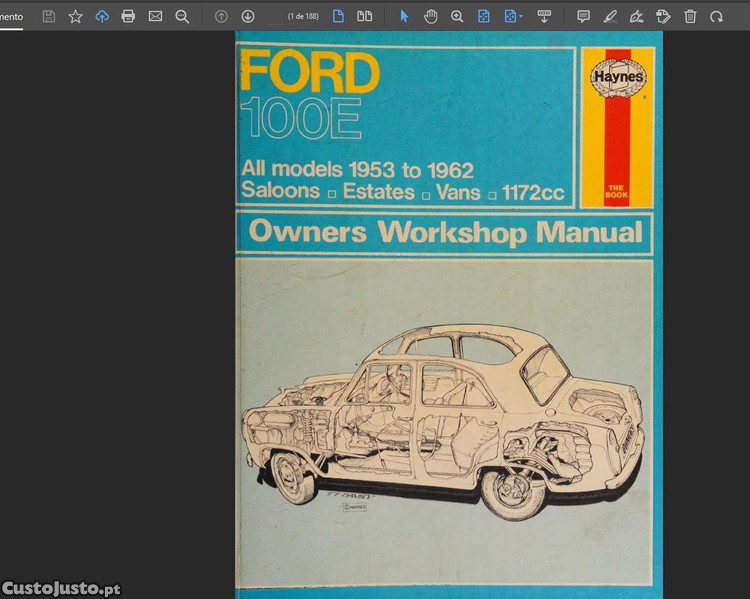The height and width of the screenshot is (599, 750).
Task: Upload file using the cloud icon
Action: (102, 16)
